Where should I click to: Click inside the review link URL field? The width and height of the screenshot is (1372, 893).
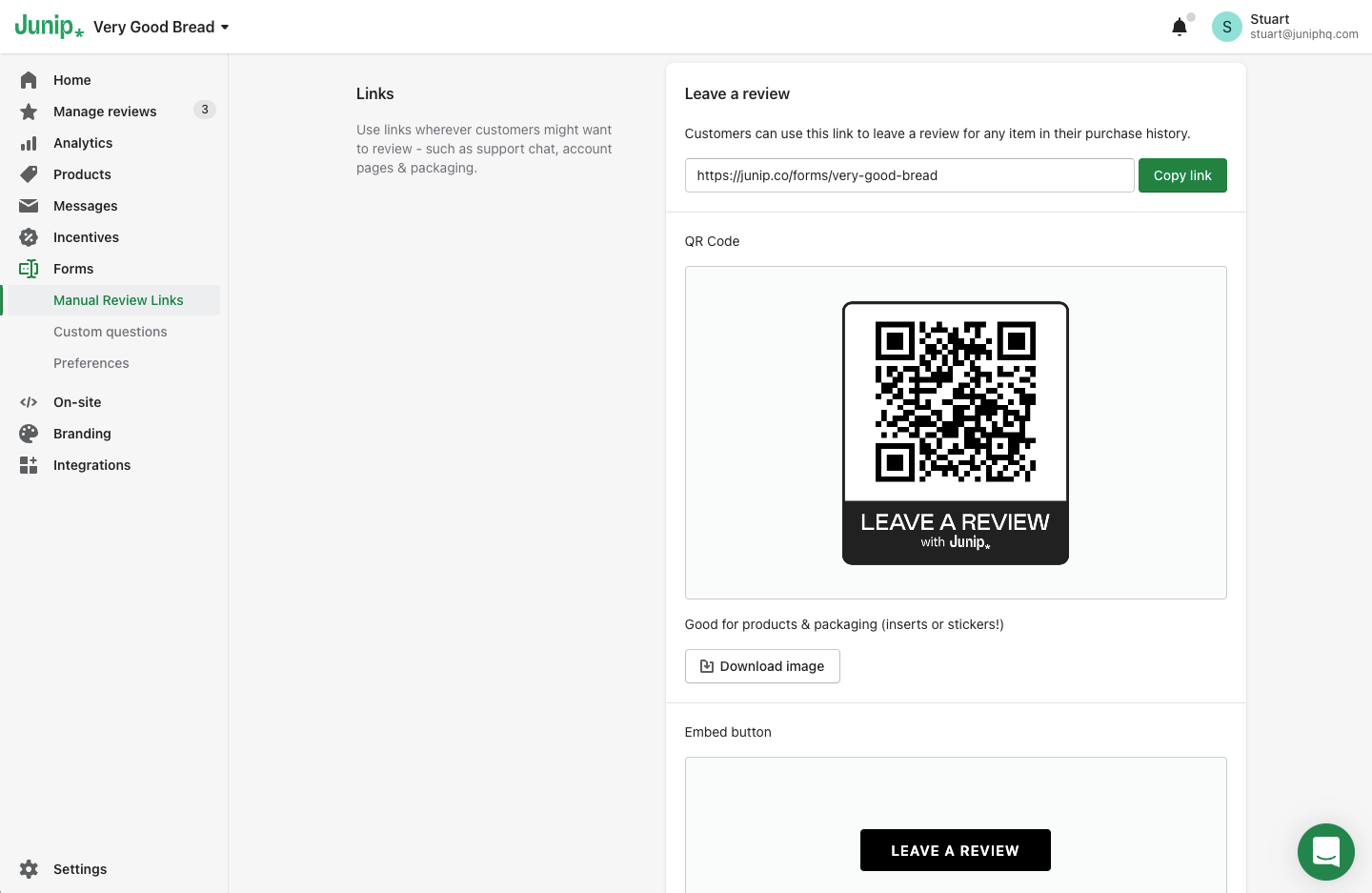(909, 175)
